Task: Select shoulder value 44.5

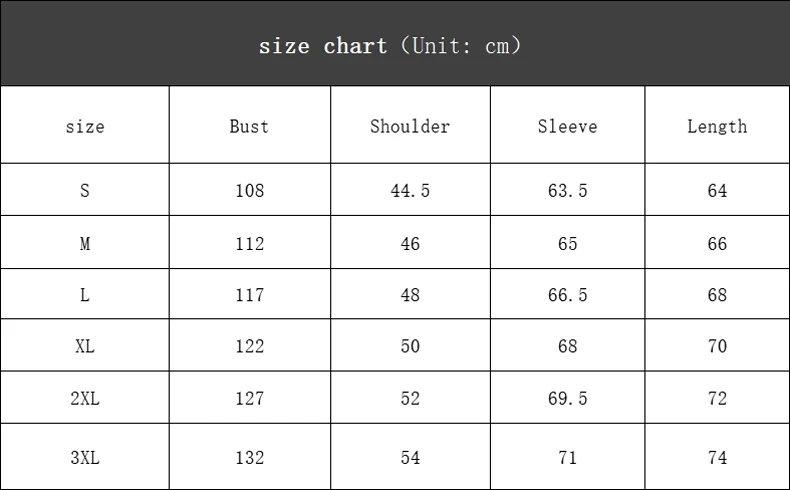Action: [x=410, y=190]
